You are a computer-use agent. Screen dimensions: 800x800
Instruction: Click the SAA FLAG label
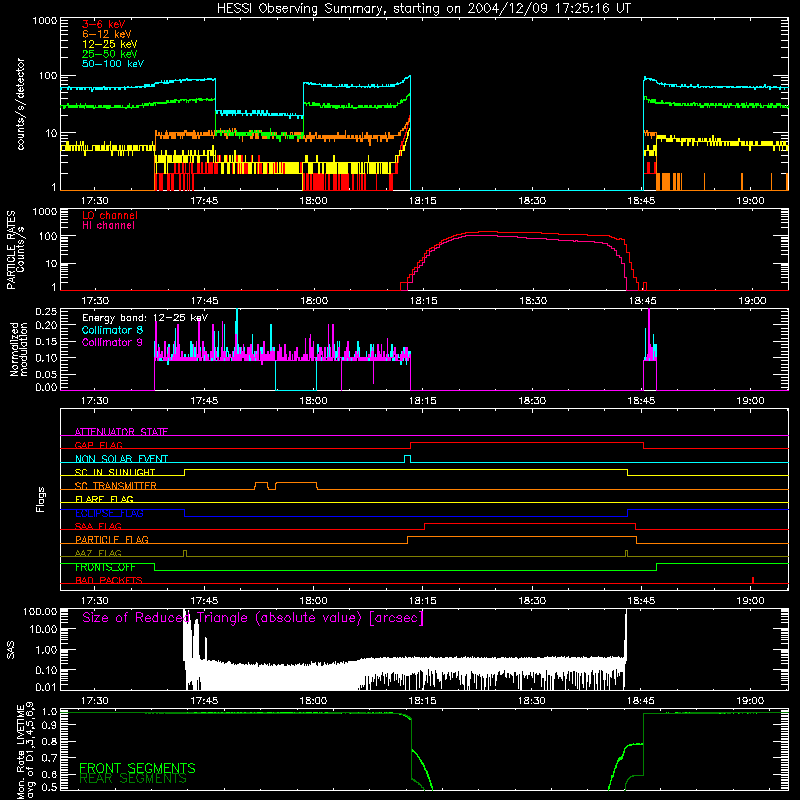click(x=98, y=526)
